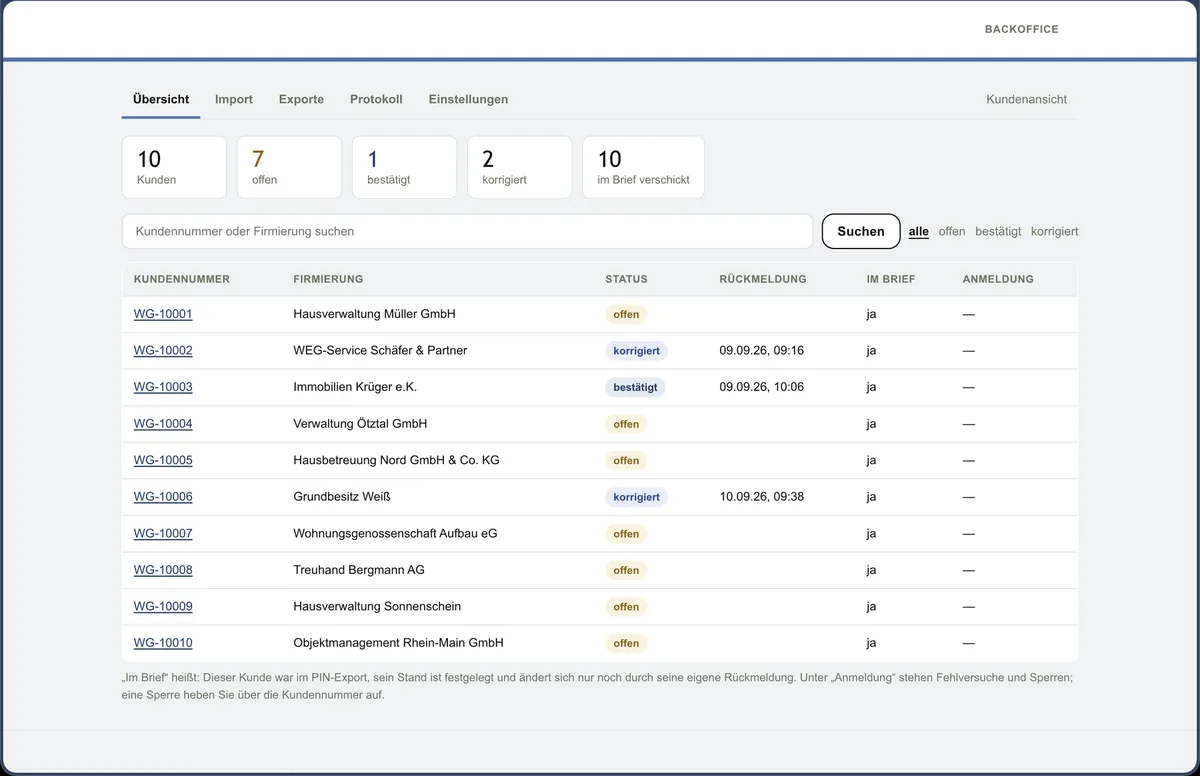Click 'Grundbesitz Weiß' cell
The image size is (1200, 776).
click(x=340, y=497)
